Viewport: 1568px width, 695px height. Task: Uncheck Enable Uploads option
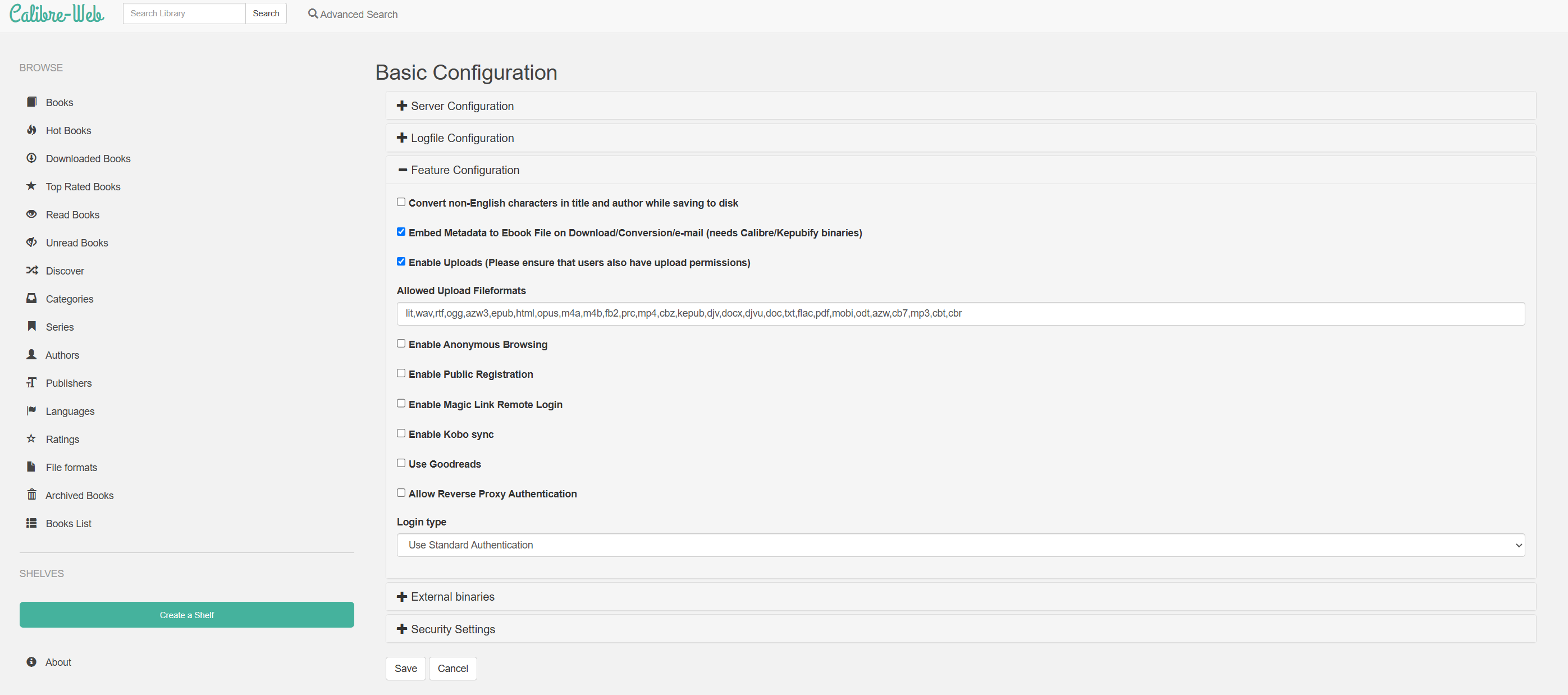401,262
